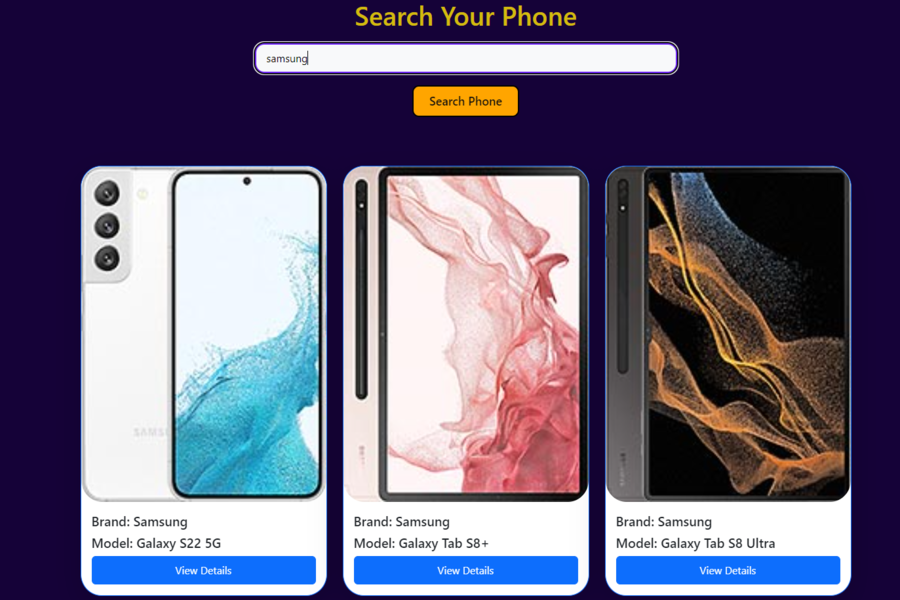Click the S22 front punch-hole camera
The height and width of the screenshot is (600, 900).
[247, 181]
